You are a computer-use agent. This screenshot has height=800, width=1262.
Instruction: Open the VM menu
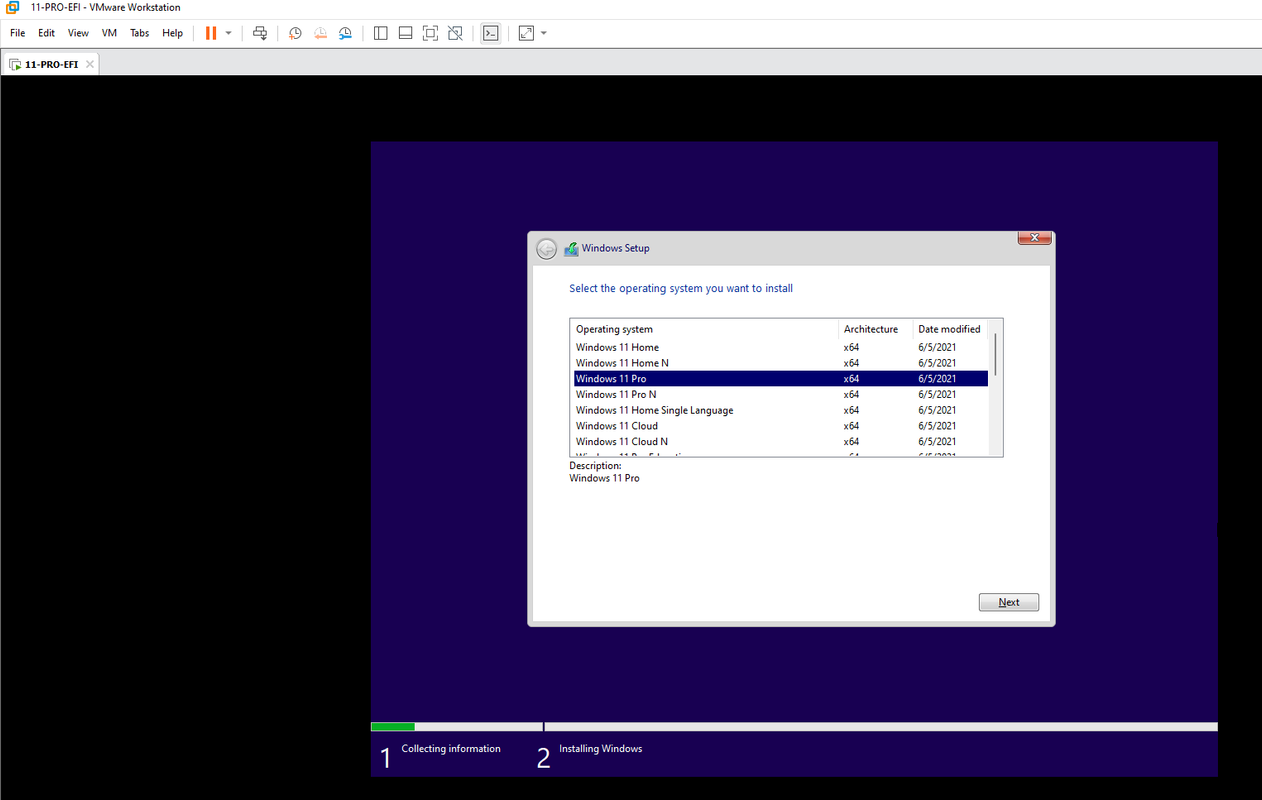[109, 33]
